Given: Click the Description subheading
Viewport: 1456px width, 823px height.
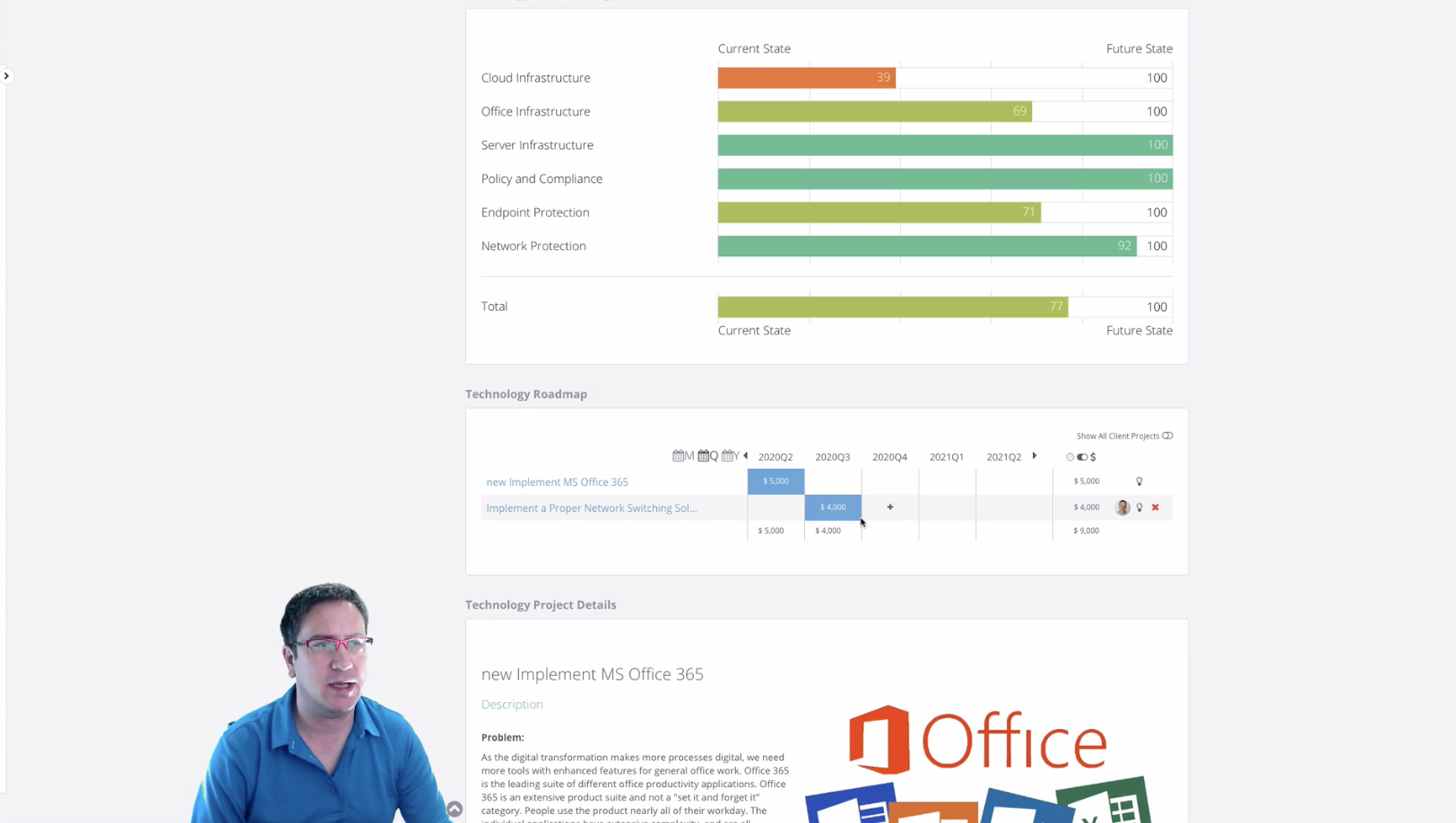Looking at the screenshot, I should pyautogui.click(x=512, y=705).
